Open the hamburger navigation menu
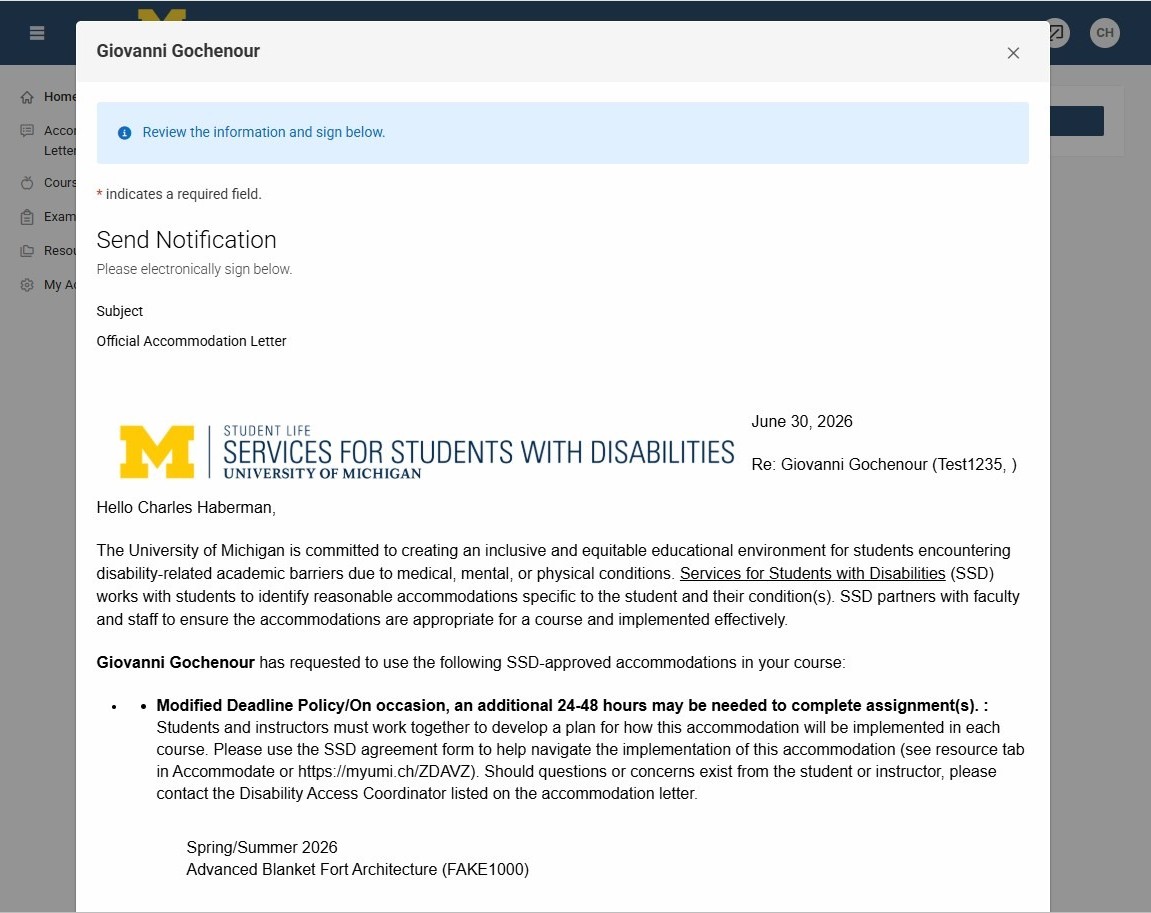The height and width of the screenshot is (913, 1151). tap(37, 33)
